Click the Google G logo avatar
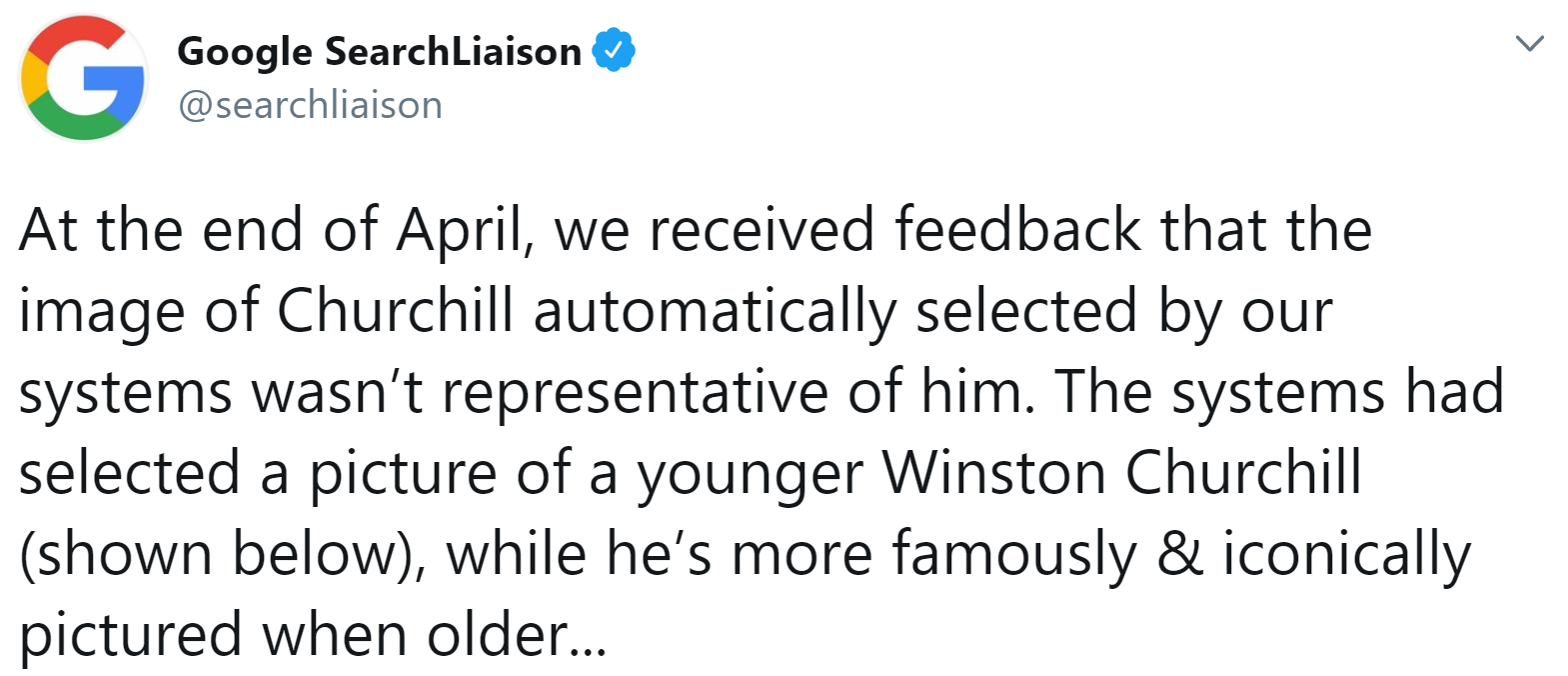This screenshot has height=676, width=1568. pyautogui.click(x=84, y=78)
